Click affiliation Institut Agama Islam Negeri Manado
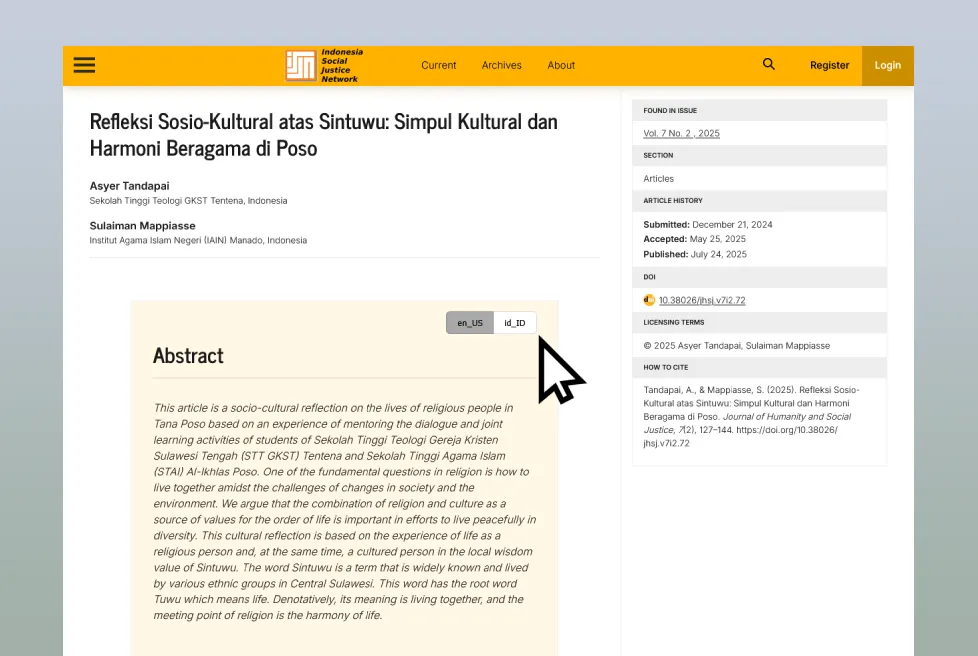 click(198, 240)
